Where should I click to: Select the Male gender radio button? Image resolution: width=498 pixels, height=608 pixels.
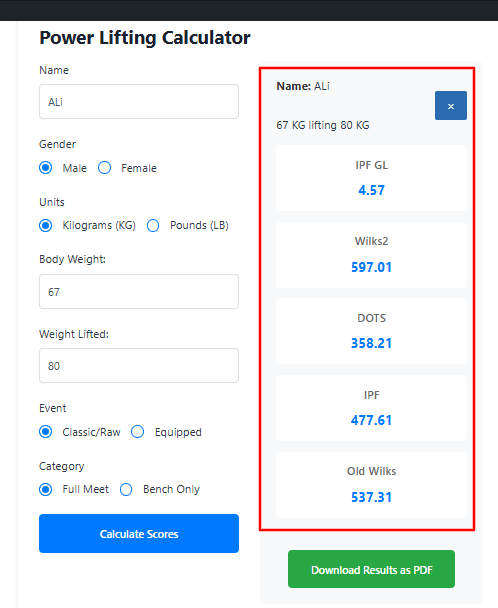coord(46,168)
